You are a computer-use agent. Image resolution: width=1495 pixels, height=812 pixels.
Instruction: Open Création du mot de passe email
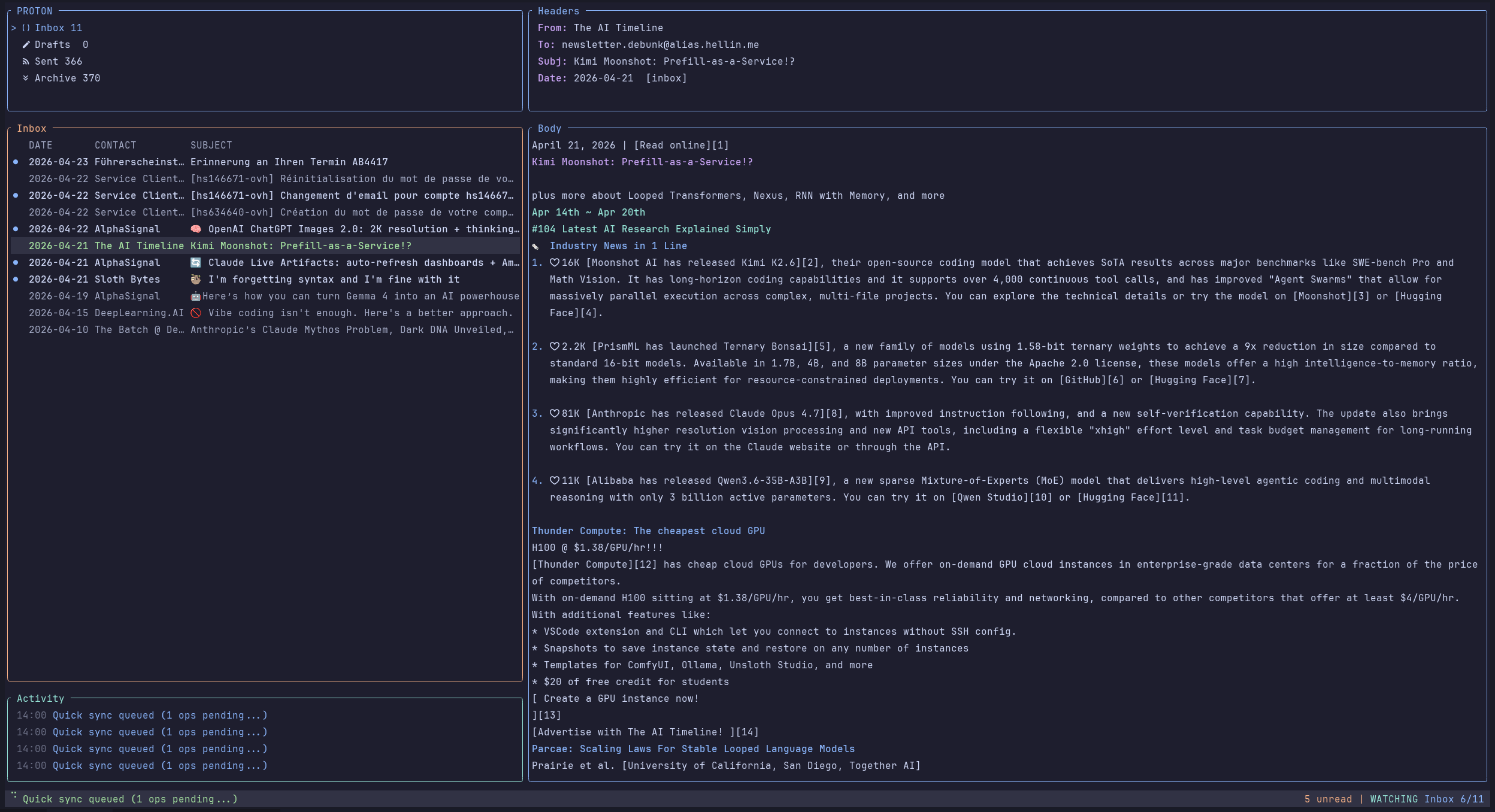click(x=265, y=213)
